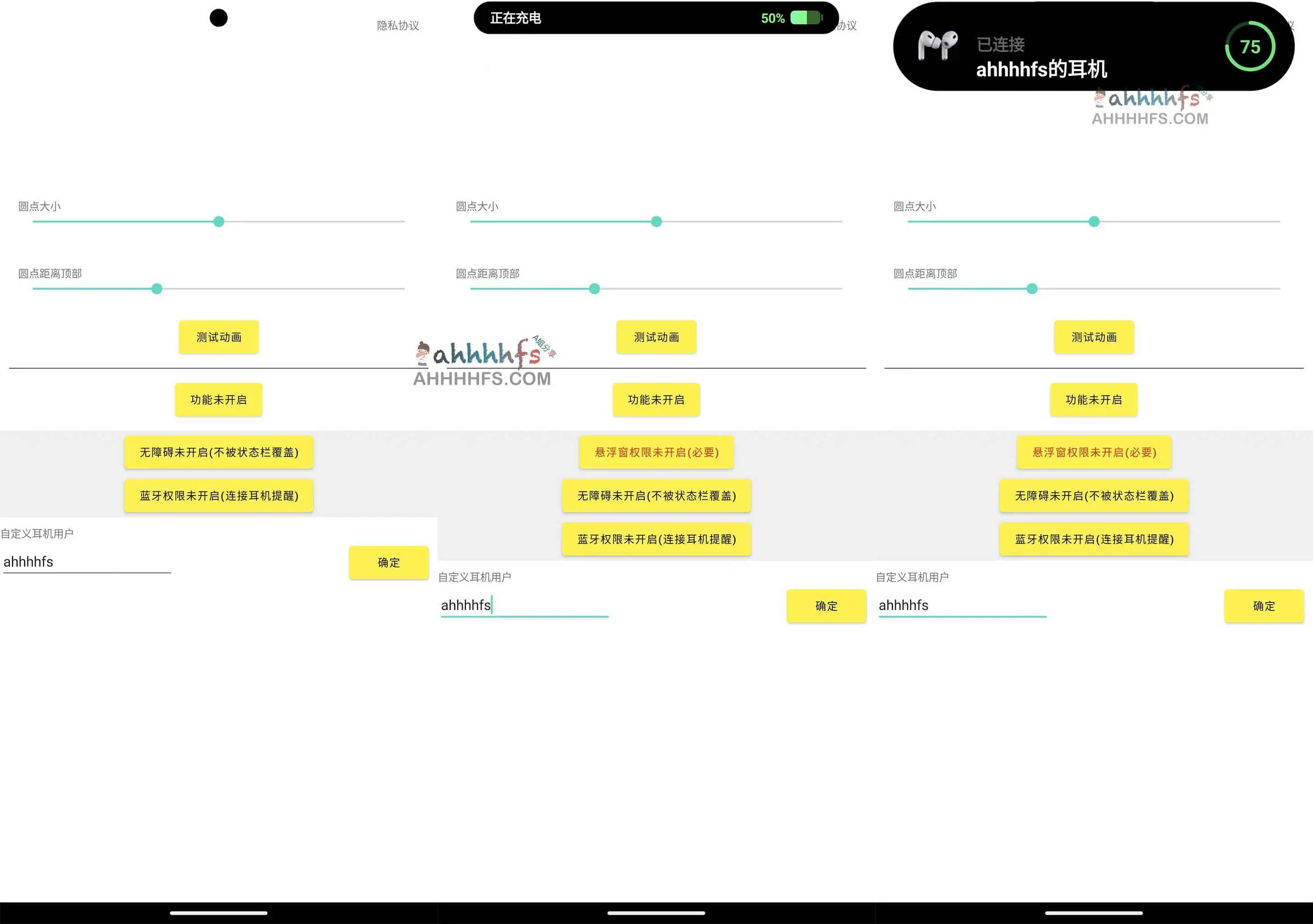Click the focused ahhhhfs text field with cursor
Screen dimensions: 1313x924
[523, 605]
